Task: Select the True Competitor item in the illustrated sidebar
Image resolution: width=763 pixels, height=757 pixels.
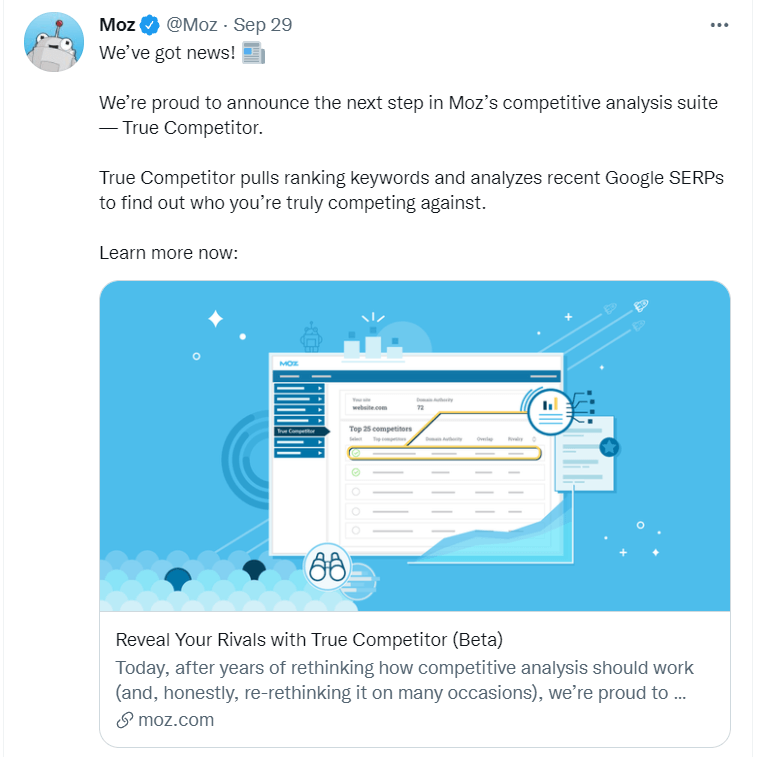Action: click(x=297, y=431)
